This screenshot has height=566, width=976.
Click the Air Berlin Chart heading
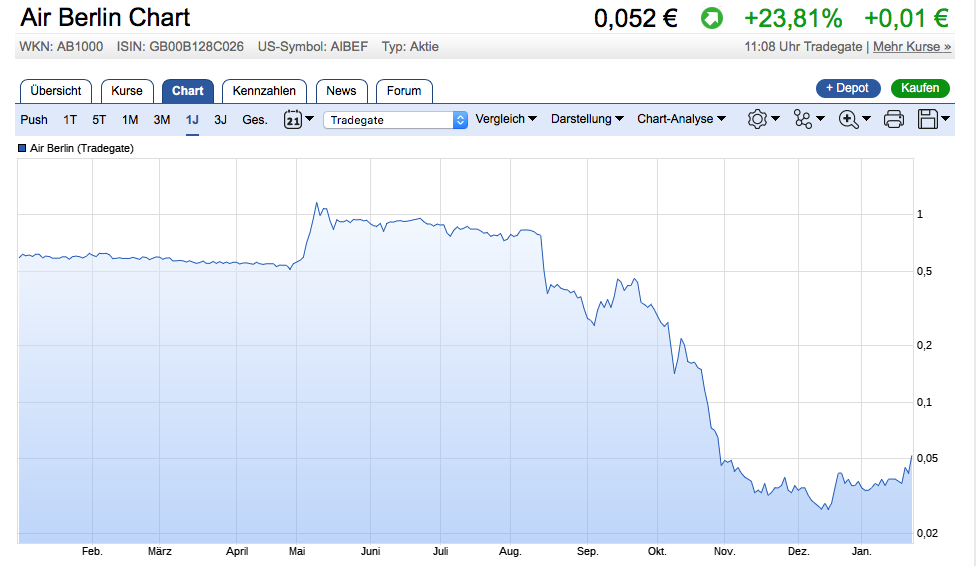tap(105, 17)
